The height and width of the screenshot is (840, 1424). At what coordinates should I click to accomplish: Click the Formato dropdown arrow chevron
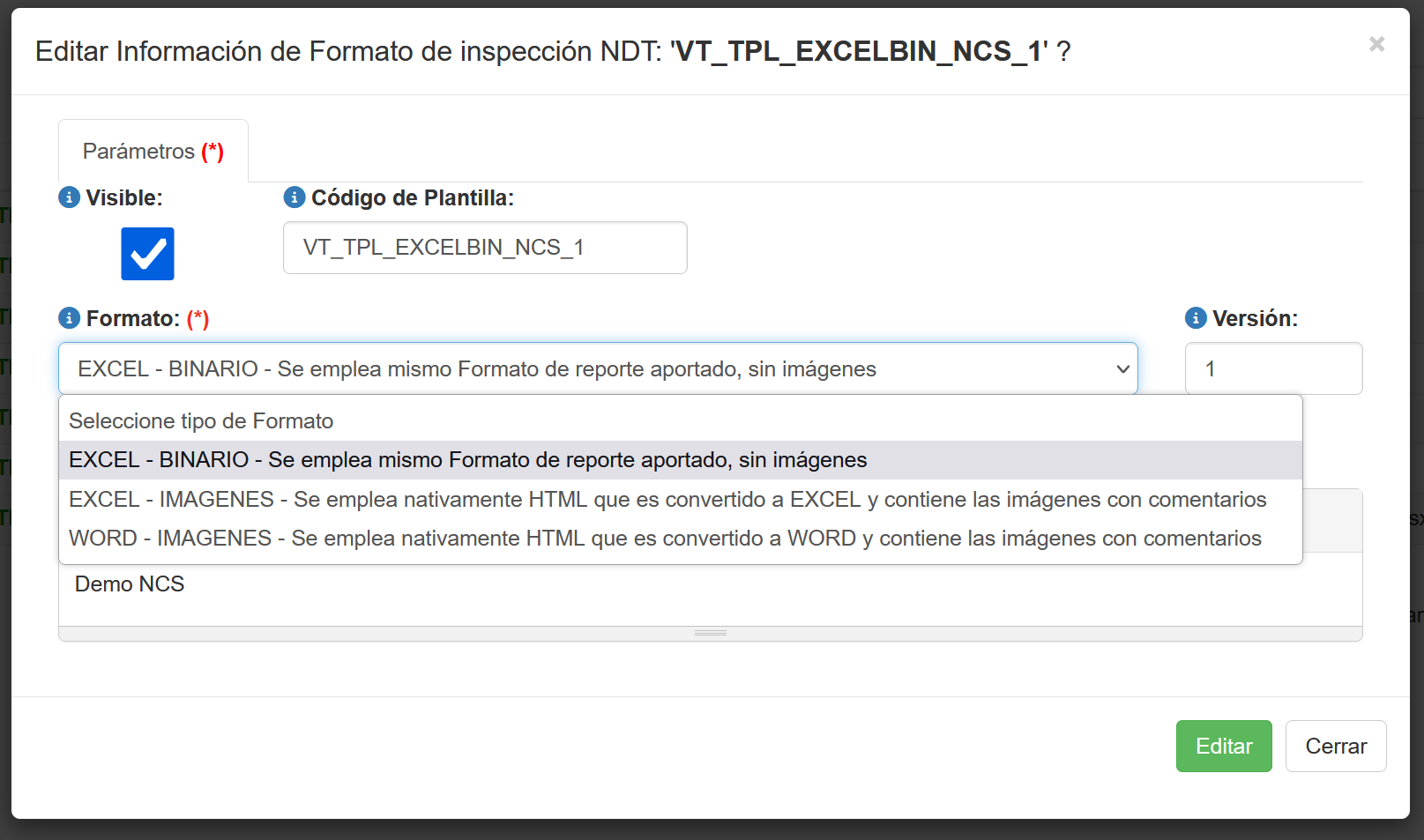(1122, 369)
